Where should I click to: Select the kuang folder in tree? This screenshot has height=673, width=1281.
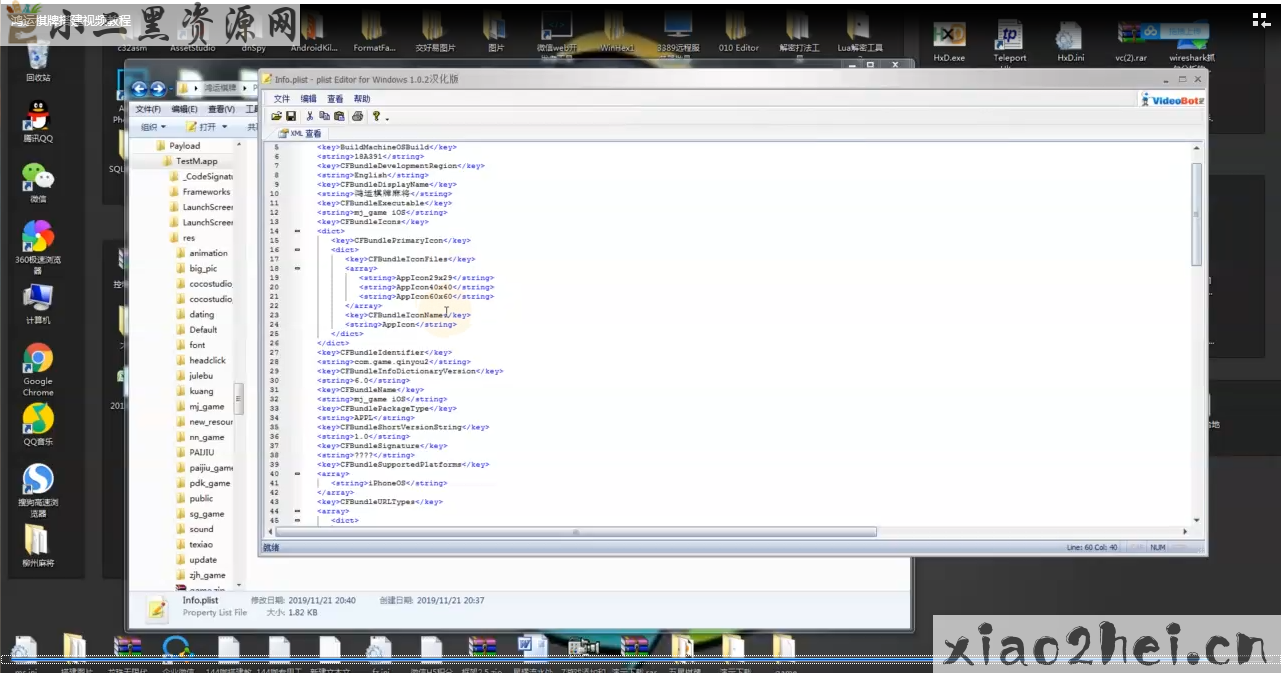[x=194, y=391]
